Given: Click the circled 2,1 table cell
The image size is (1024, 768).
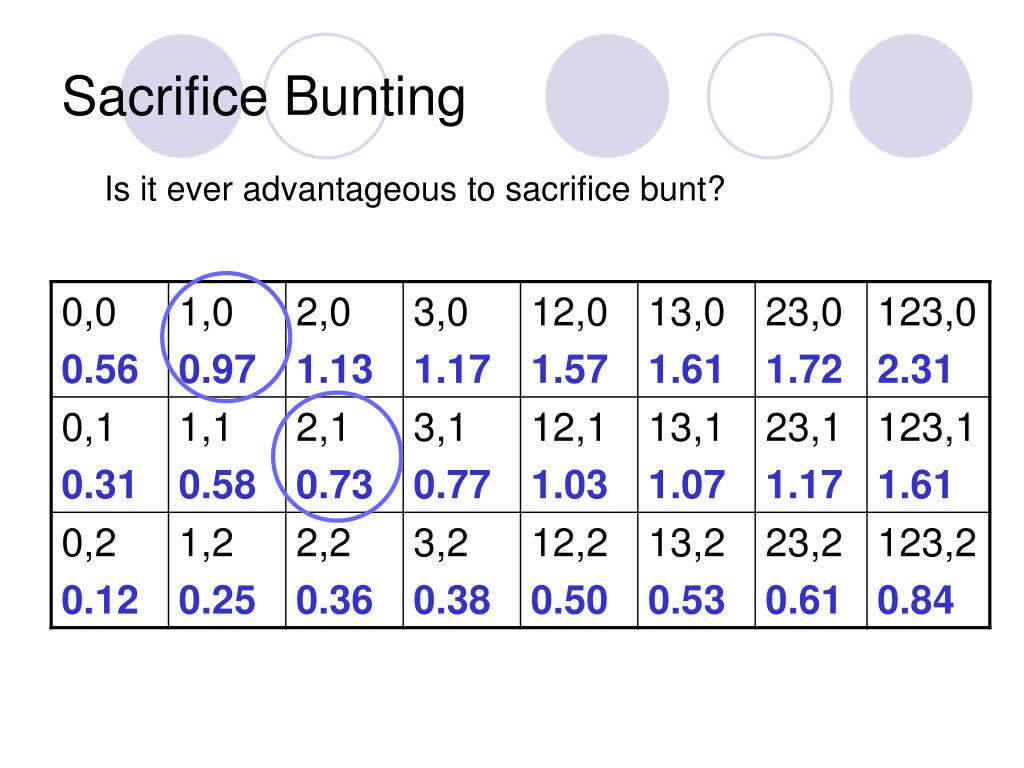Looking at the screenshot, I should [x=344, y=455].
